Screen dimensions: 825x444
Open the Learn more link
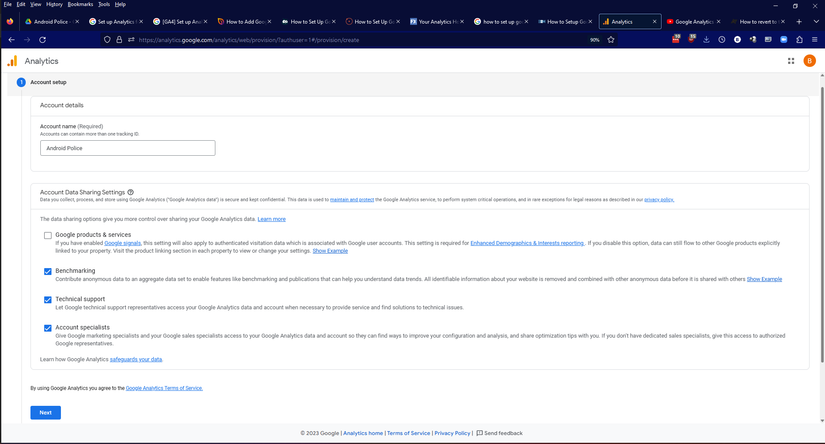tap(271, 219)
